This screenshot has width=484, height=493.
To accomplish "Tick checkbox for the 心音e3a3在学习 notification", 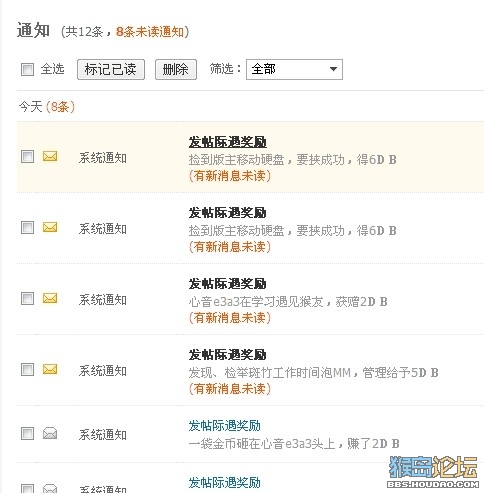I will click(27, 298).
